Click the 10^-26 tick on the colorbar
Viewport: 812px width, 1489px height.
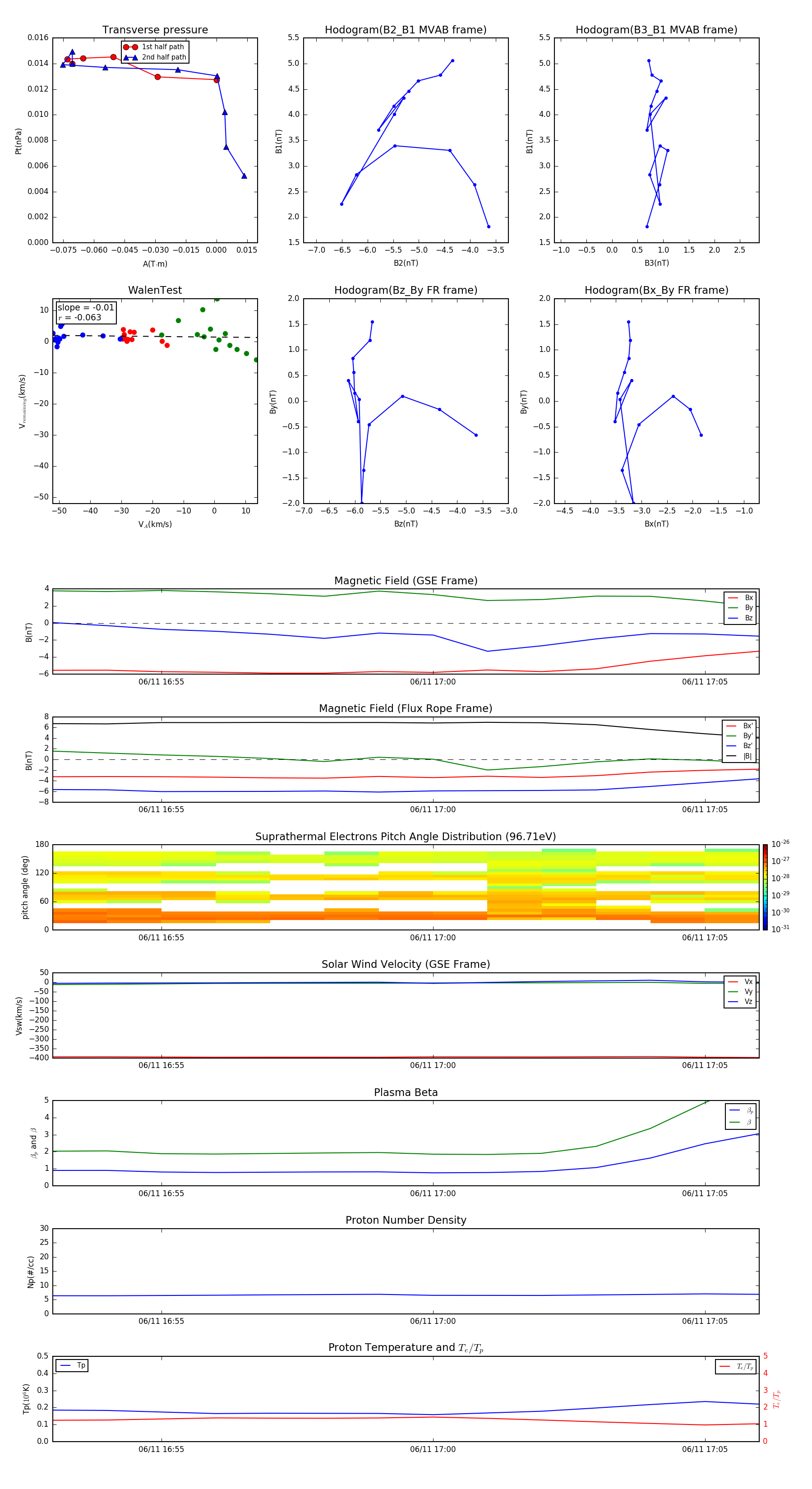coord(780,844)
